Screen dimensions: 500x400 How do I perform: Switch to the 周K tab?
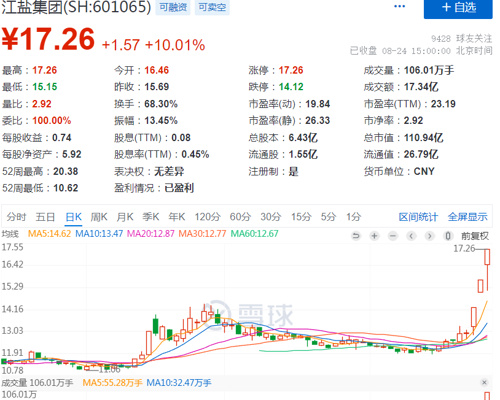(x=99, y=217)
